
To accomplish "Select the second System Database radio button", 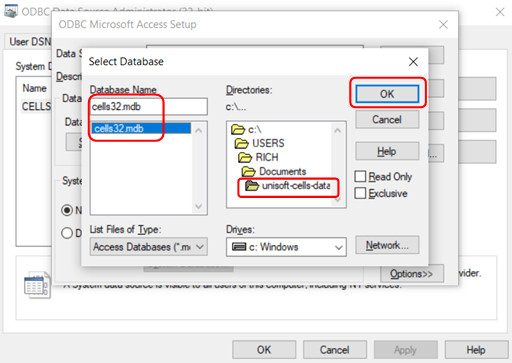I will click(x=67, y=233).
